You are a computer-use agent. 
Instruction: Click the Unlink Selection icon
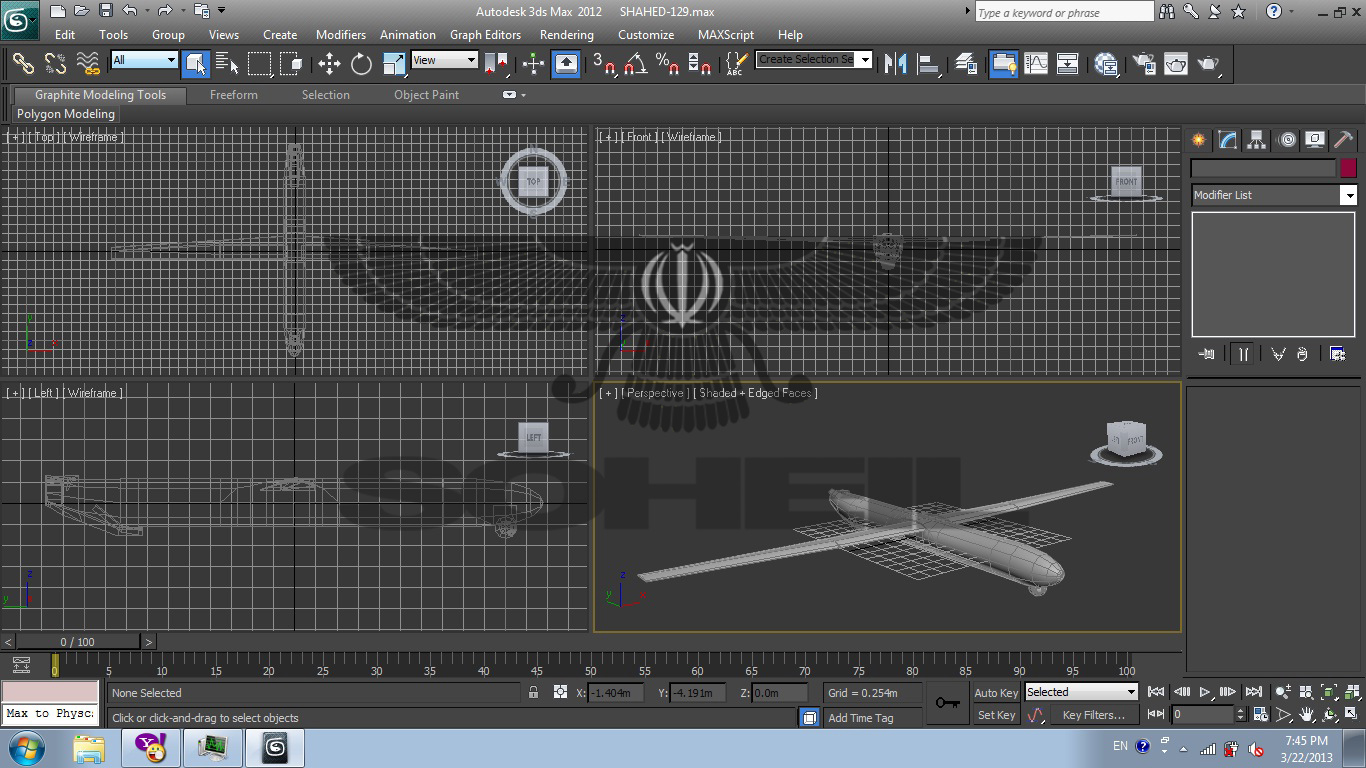[x=56, y=64]
